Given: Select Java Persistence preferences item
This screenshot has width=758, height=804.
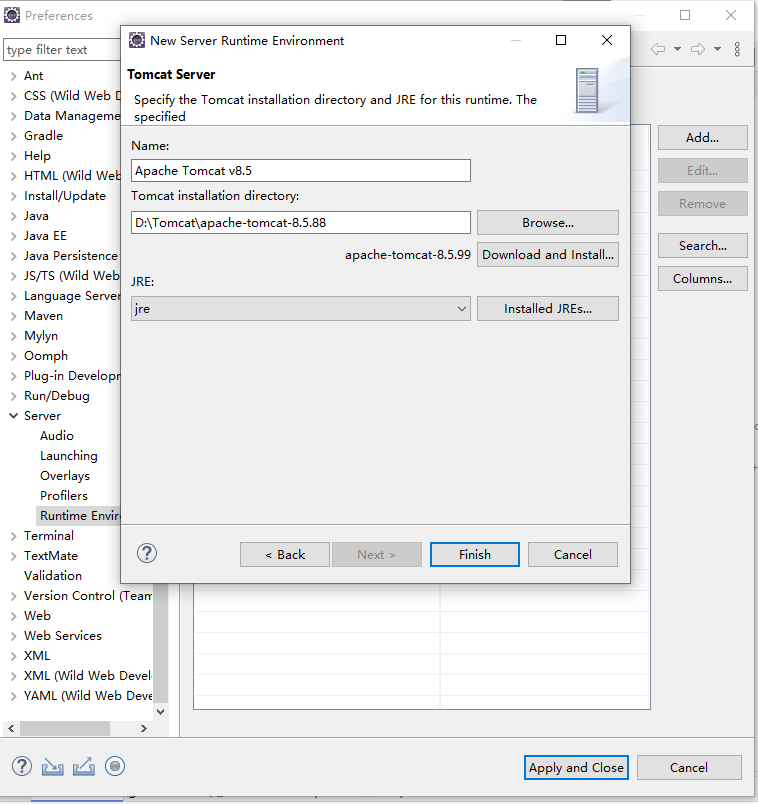Looking at the screenshot, I should click(71, 256).
